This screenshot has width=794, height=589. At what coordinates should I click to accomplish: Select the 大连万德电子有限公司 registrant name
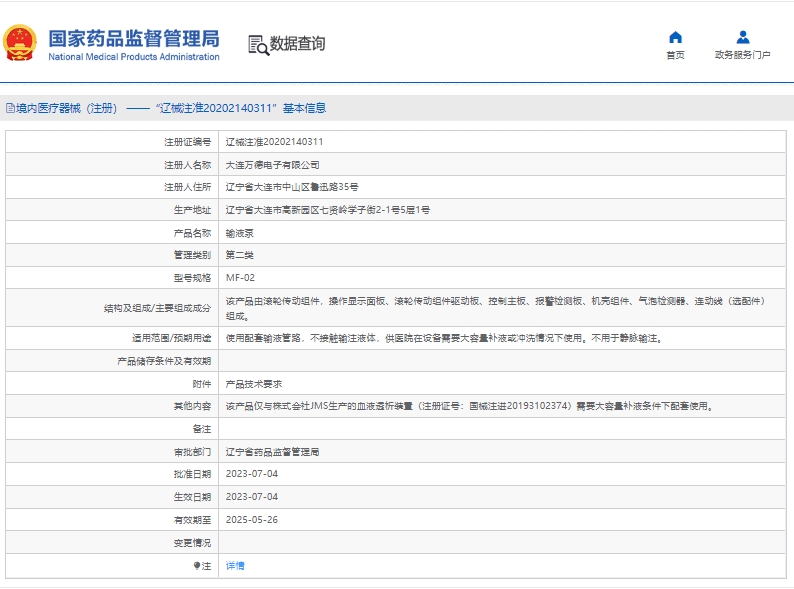pos(272,164)
